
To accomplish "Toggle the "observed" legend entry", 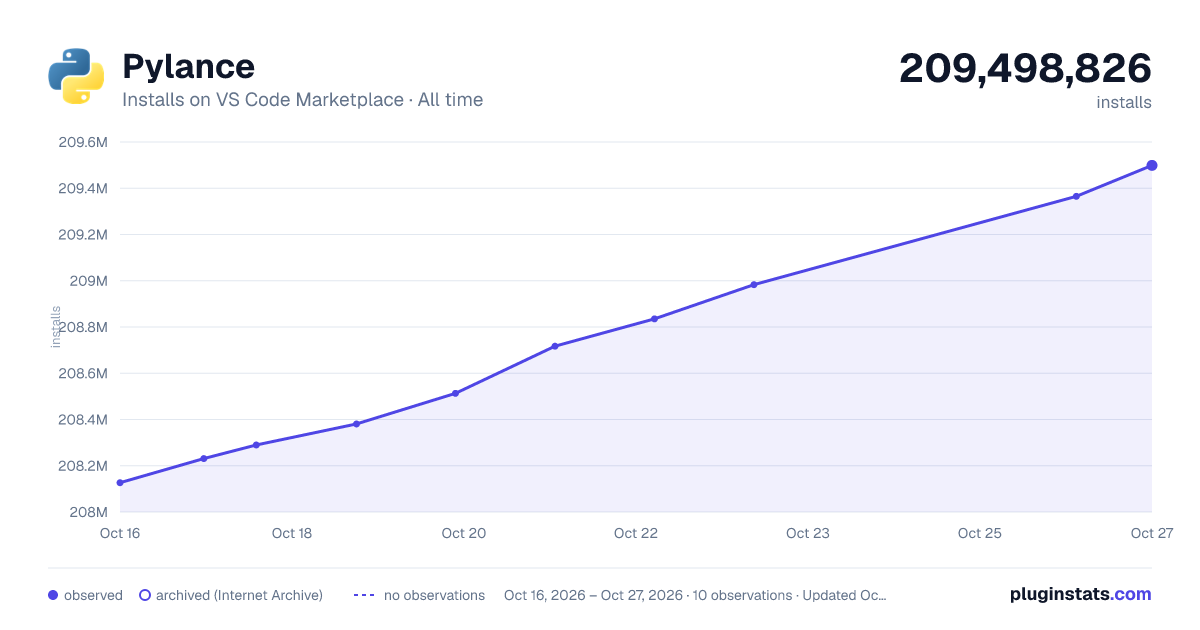I will 85,595.
